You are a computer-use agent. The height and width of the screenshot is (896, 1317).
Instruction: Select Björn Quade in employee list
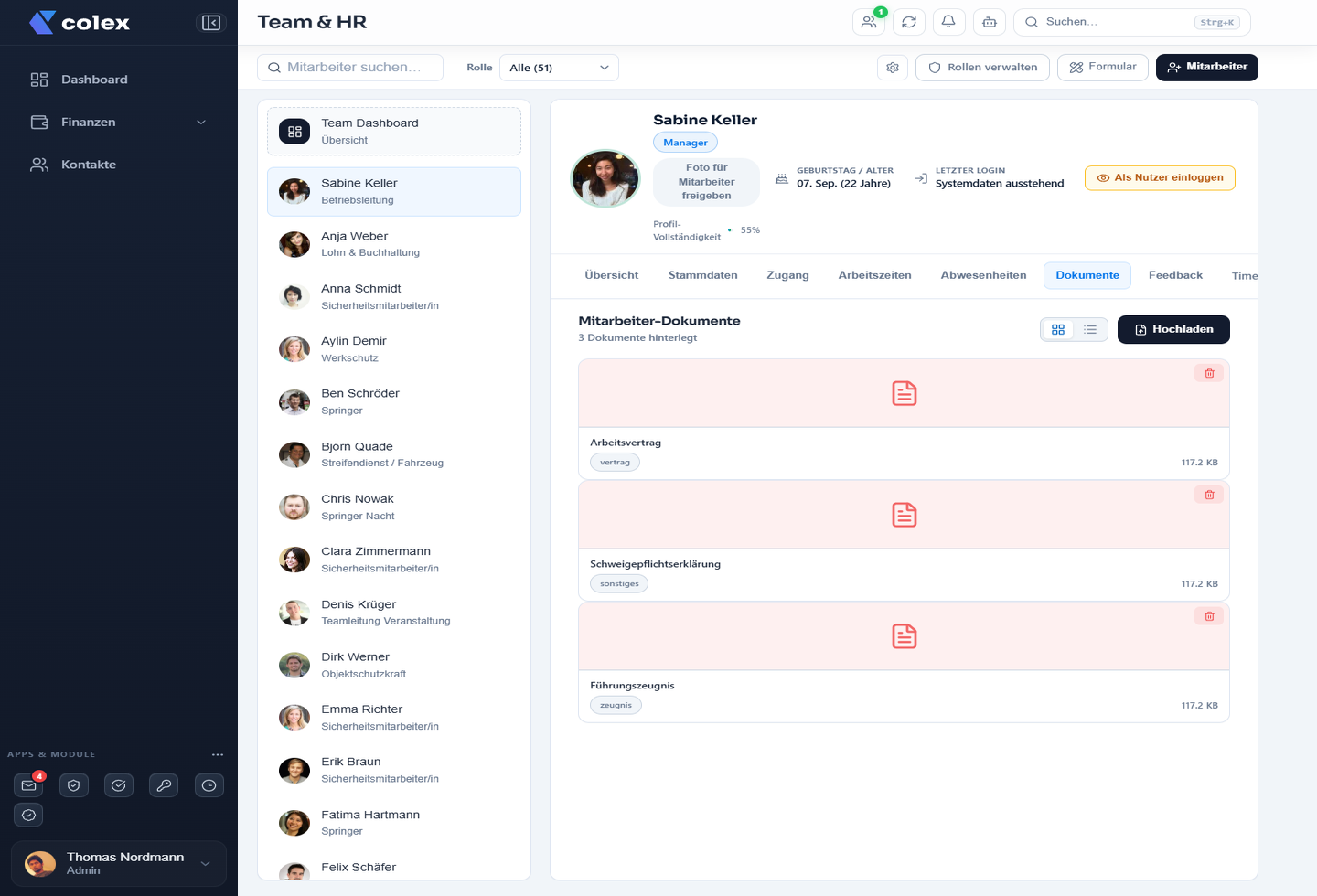tap(394, 454)
